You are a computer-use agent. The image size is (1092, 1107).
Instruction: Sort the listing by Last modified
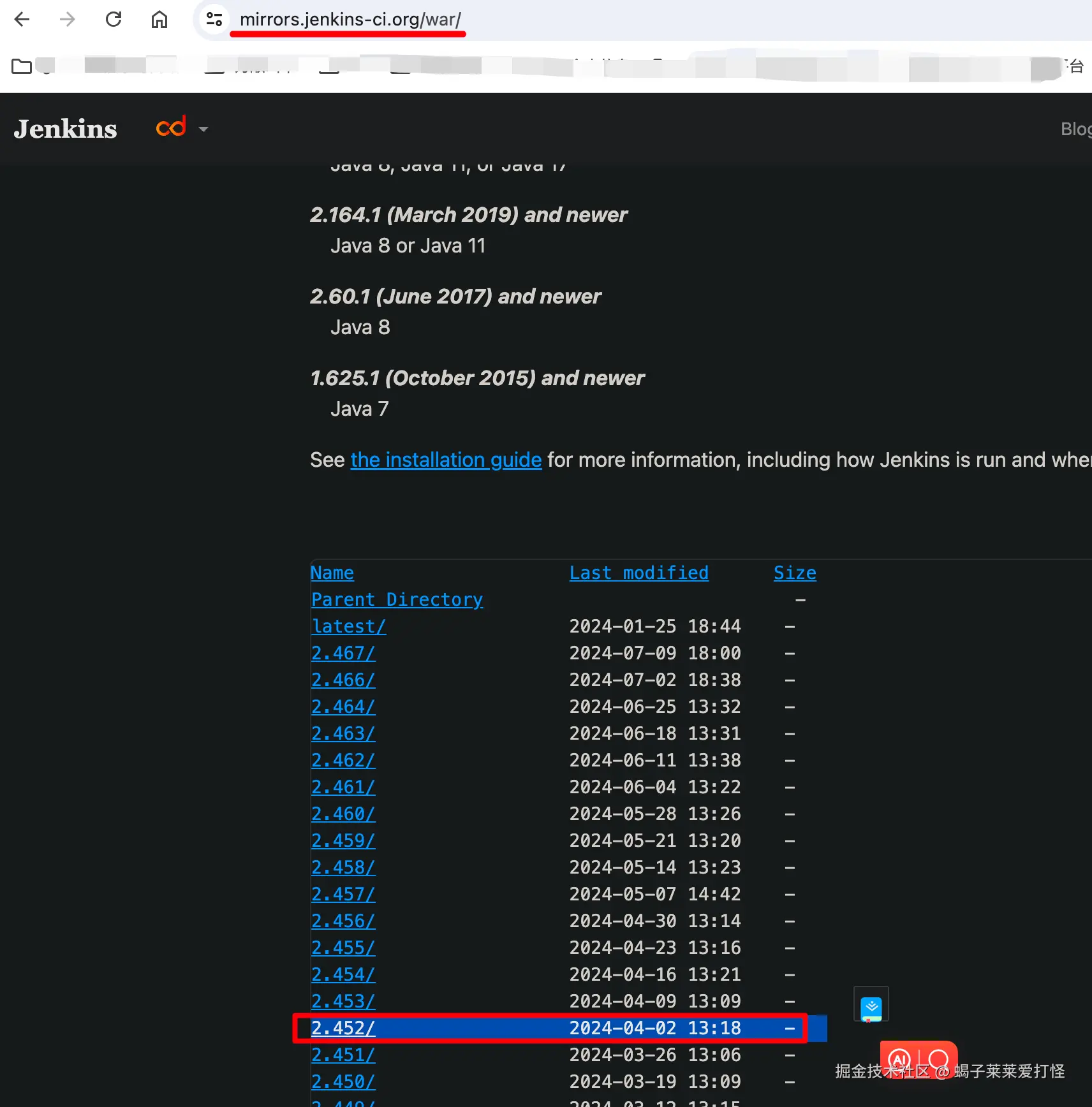pyautogui.click(x=639, y=573)
